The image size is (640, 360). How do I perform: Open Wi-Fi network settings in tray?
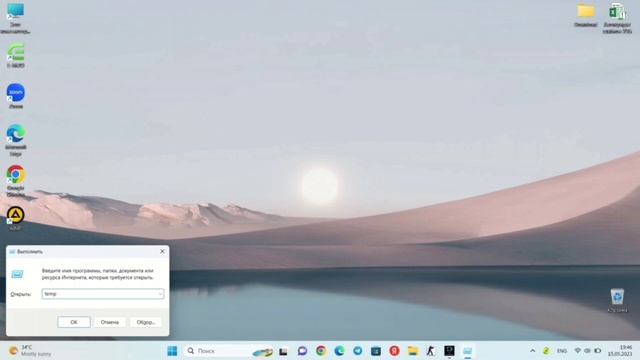[x=578, y=351]
